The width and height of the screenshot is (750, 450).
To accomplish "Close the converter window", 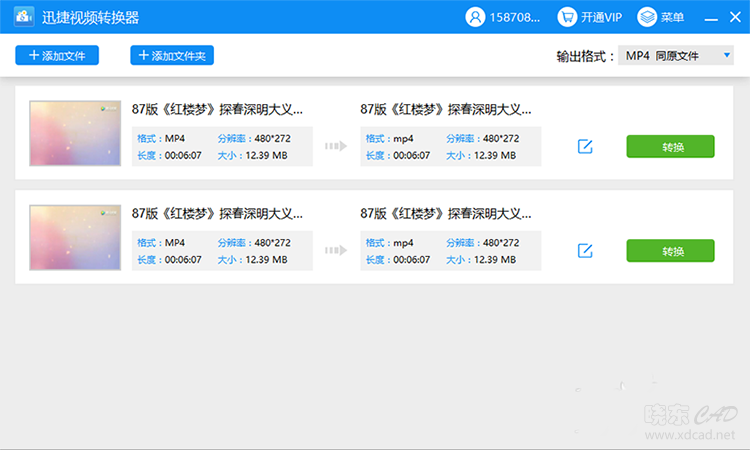I will [x=736, y=17].
